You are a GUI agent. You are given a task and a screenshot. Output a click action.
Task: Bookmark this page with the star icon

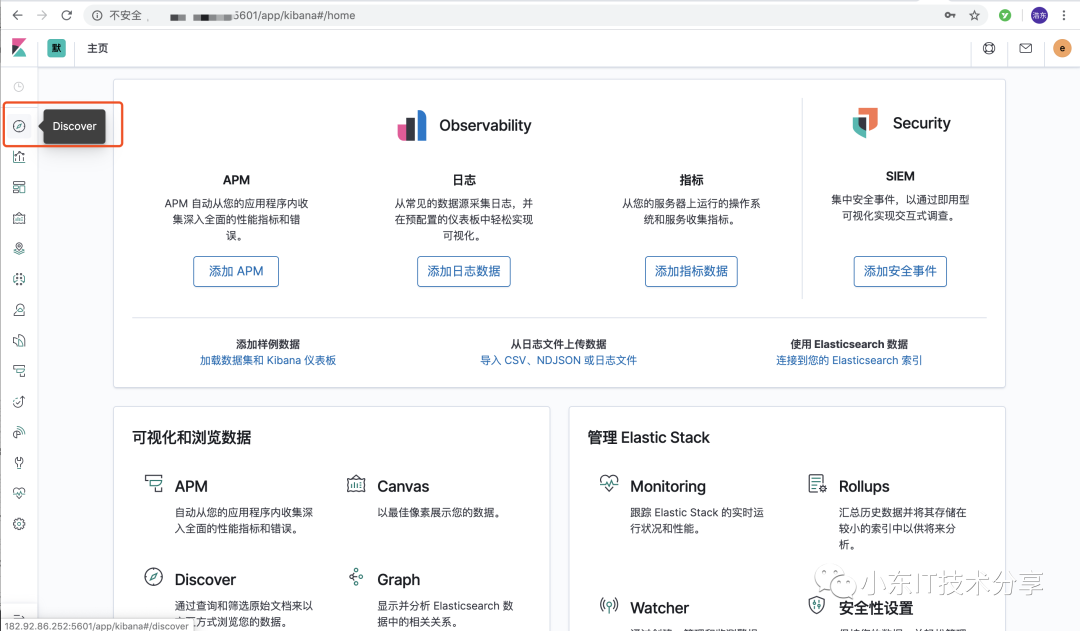[974, 15]
